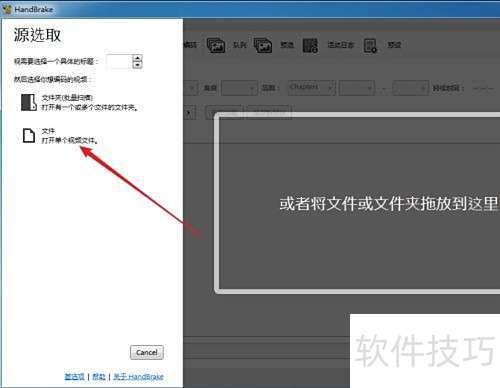Click the filmstrip toolbar icon
The width and height of the screenshot is (500, 388).
[310, 45]
